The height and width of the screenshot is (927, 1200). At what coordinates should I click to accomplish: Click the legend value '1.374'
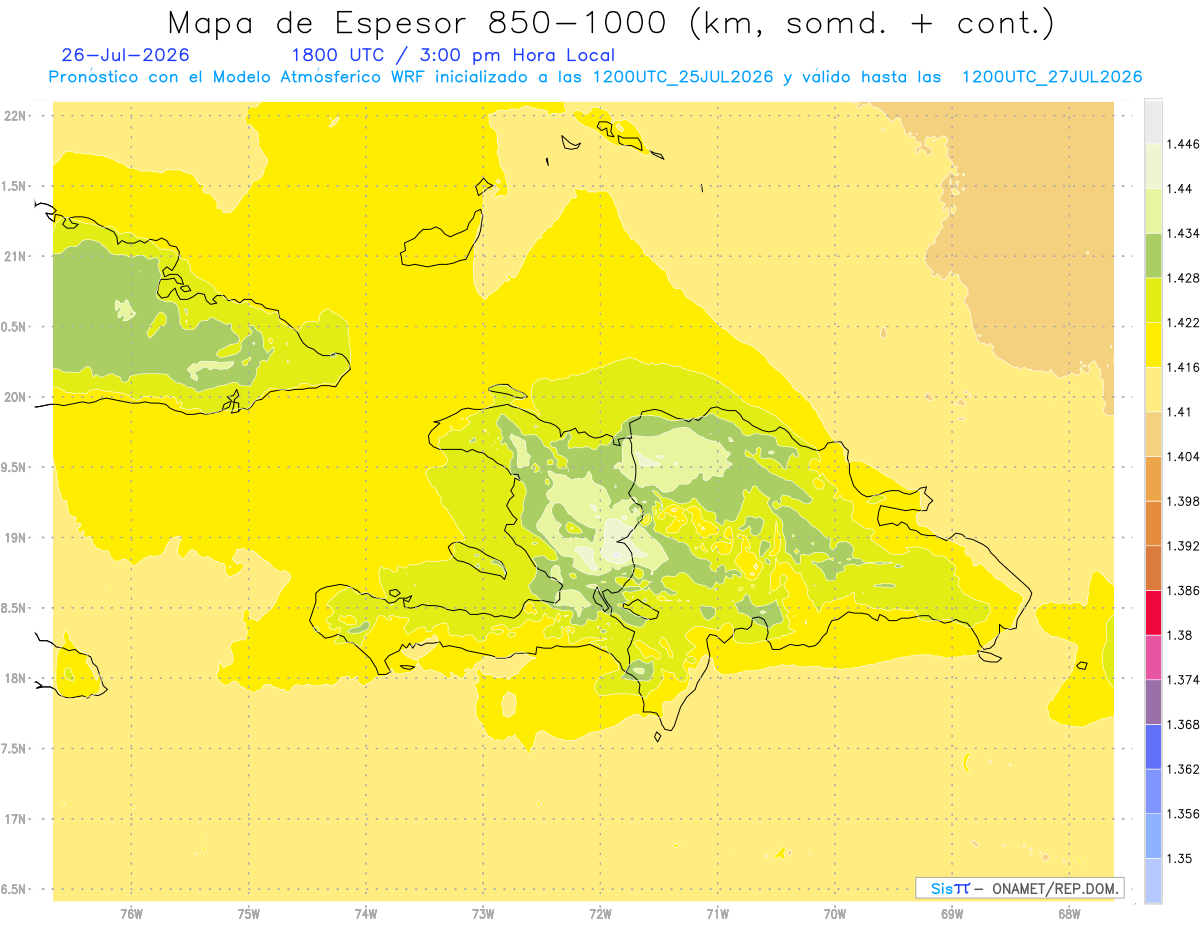coord(1183,680)
